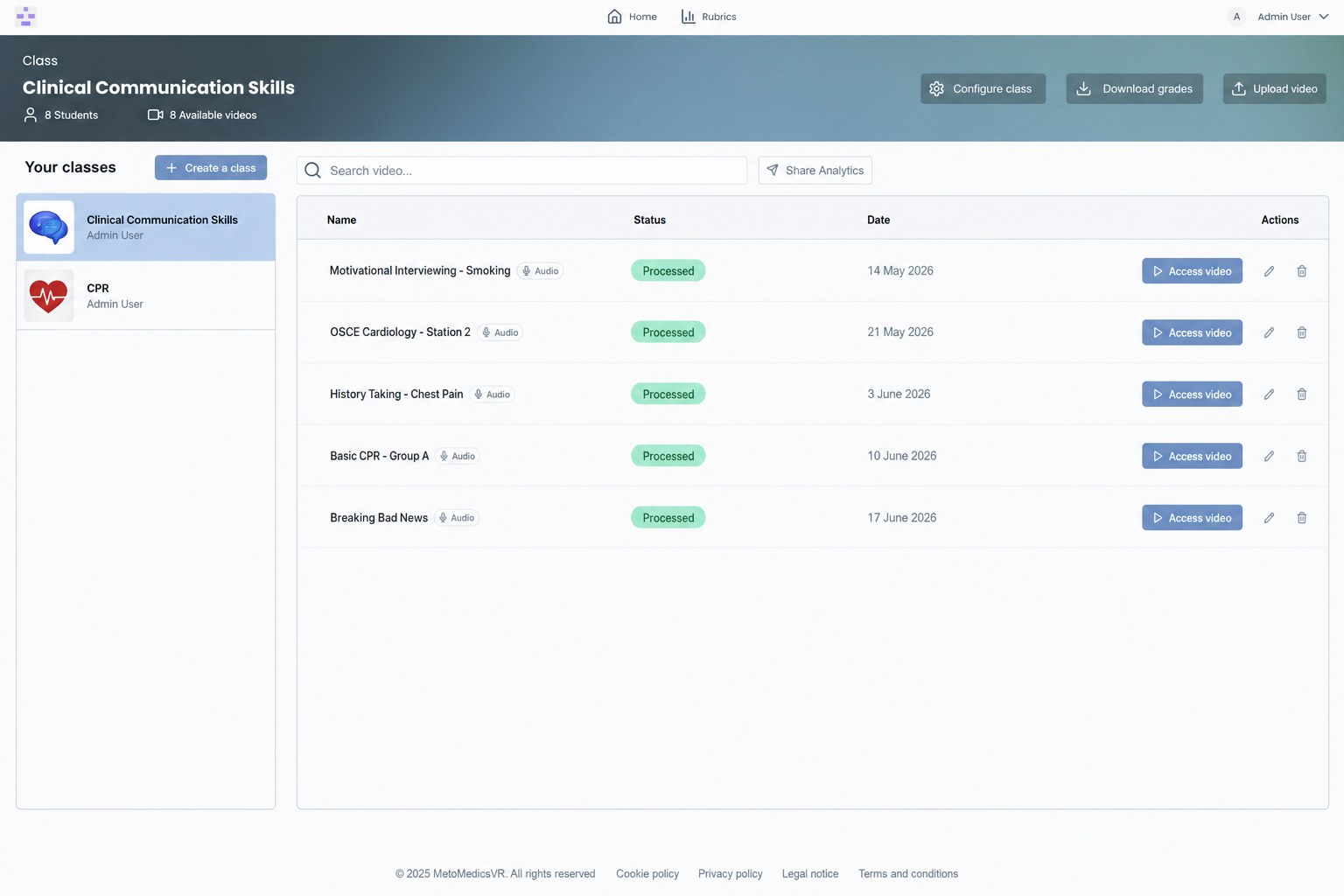Viewport: 1344px width, 896px height.
Task: Click Basic CPR - Group A name
Action: (x=380, y=456)
